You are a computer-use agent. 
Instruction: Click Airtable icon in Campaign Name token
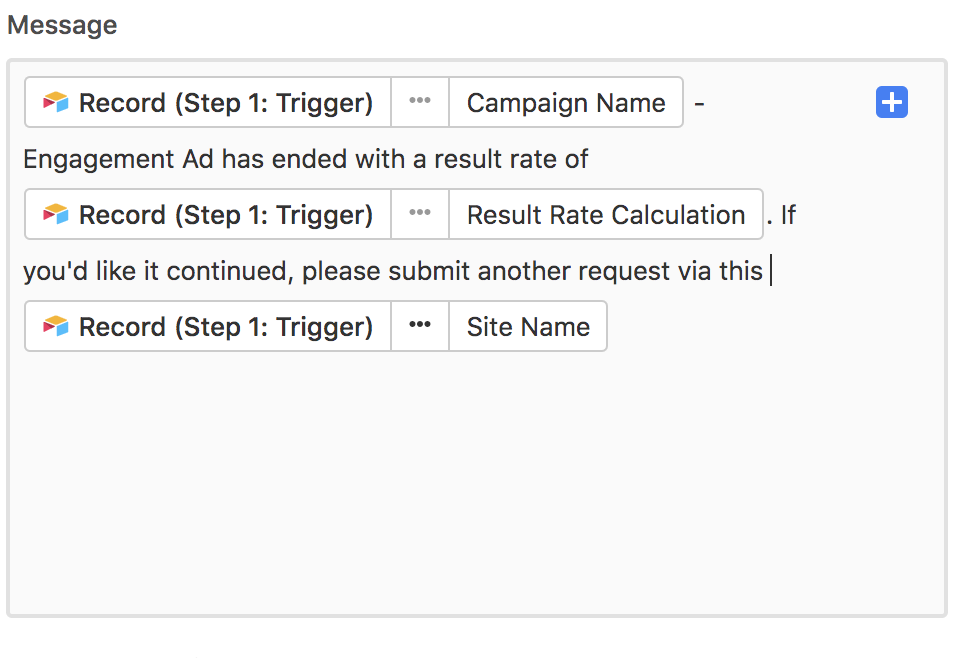point(56,102)
